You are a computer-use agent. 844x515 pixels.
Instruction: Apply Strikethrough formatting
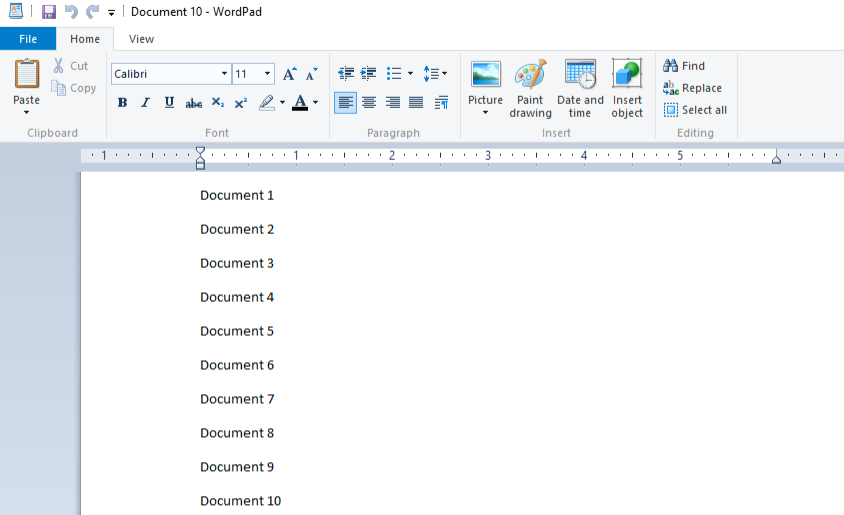(194, 103)
